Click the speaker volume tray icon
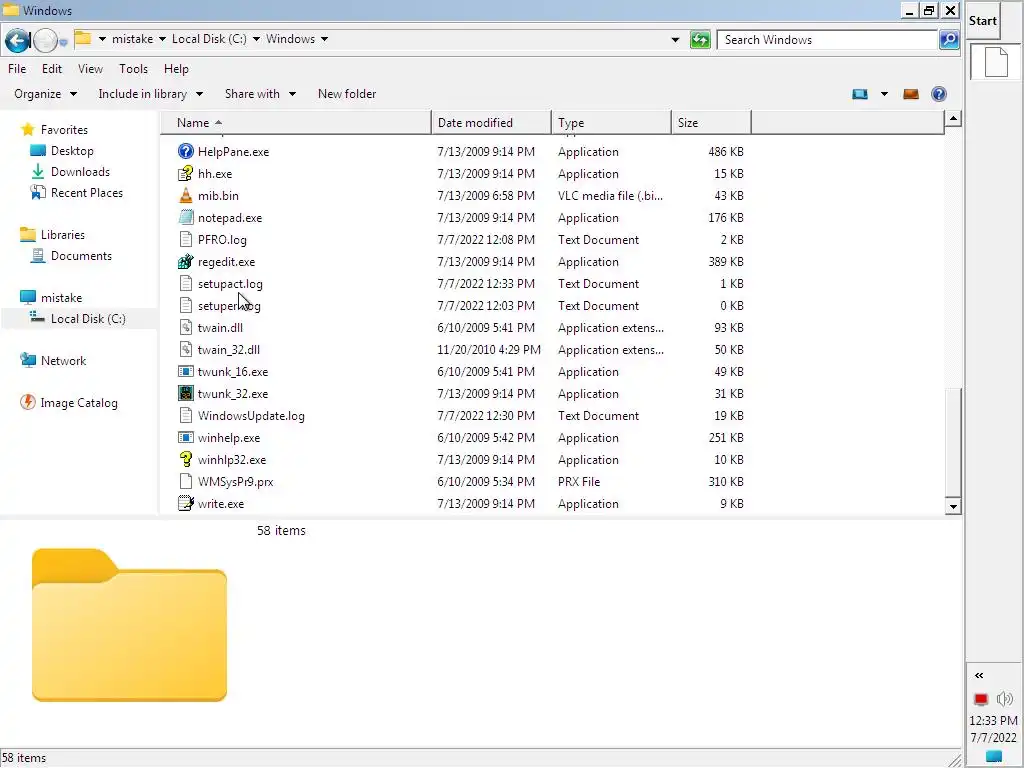Viewport: 1024px width, 768px height. pos(1004,699)
